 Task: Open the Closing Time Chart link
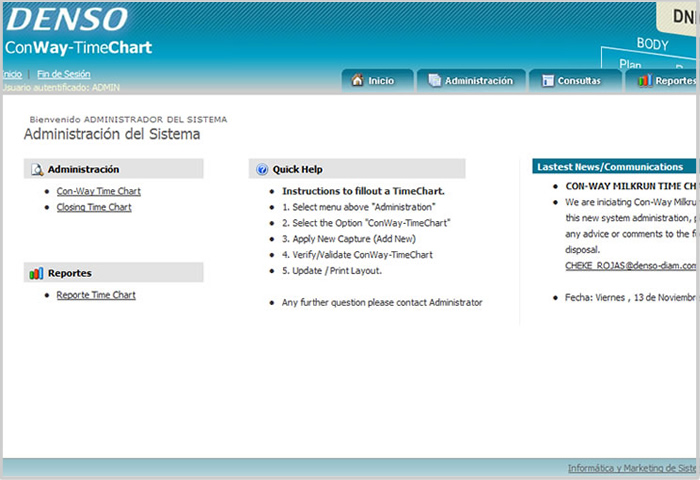[94, 207]
